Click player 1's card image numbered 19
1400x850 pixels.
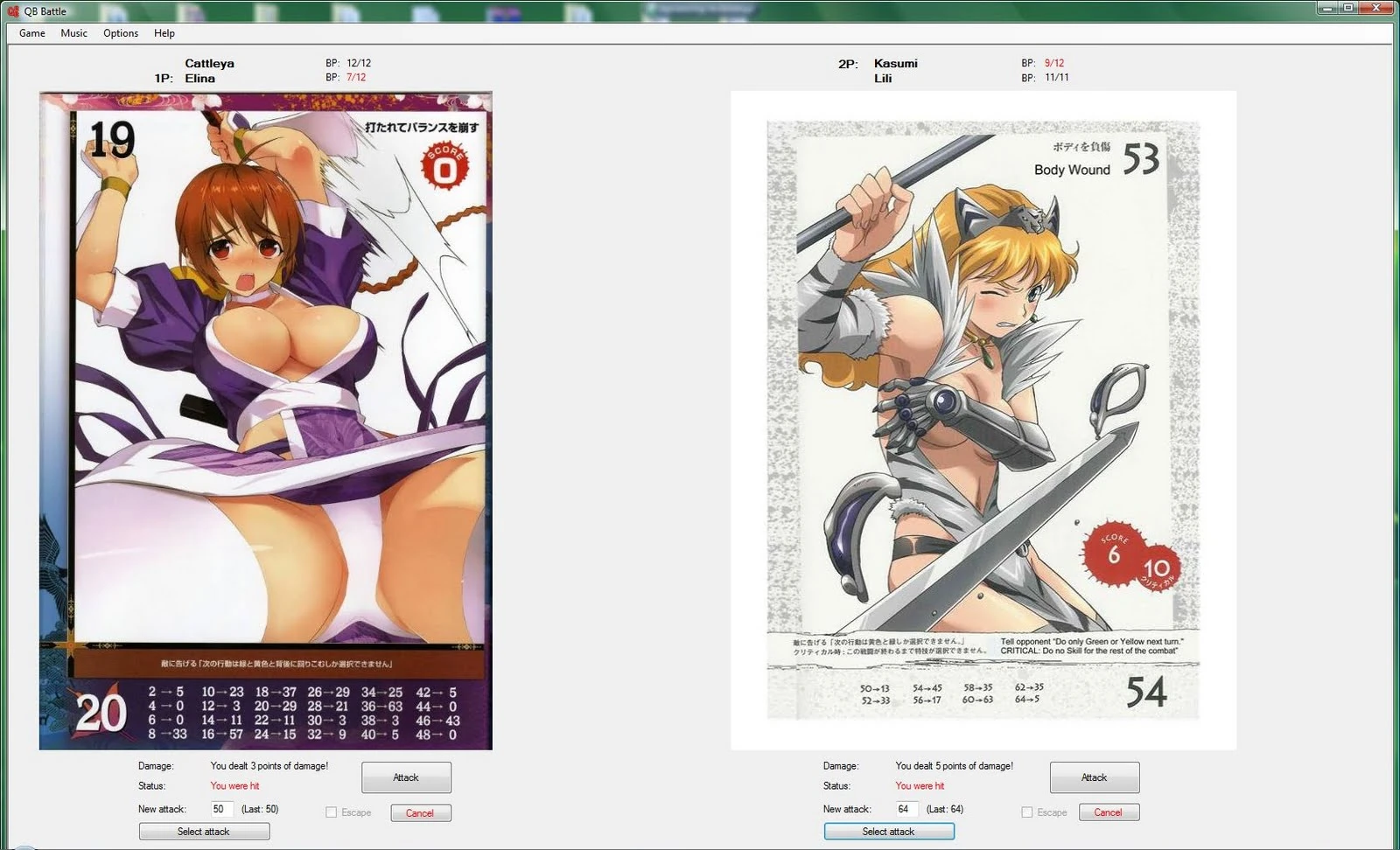266,421
